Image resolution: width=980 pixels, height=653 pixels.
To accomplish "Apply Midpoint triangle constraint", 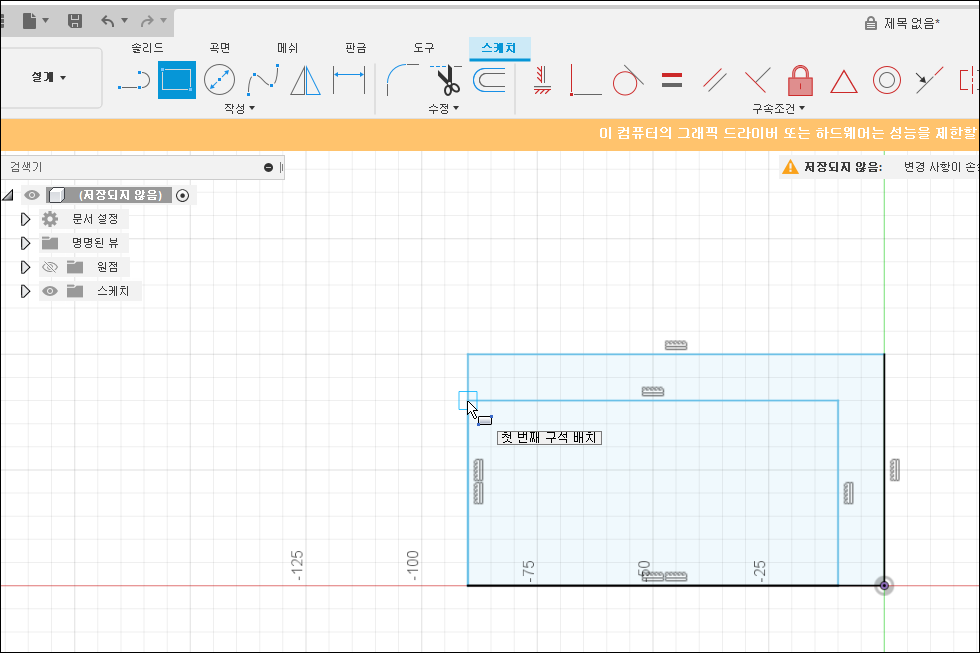I will coord(844,82).
